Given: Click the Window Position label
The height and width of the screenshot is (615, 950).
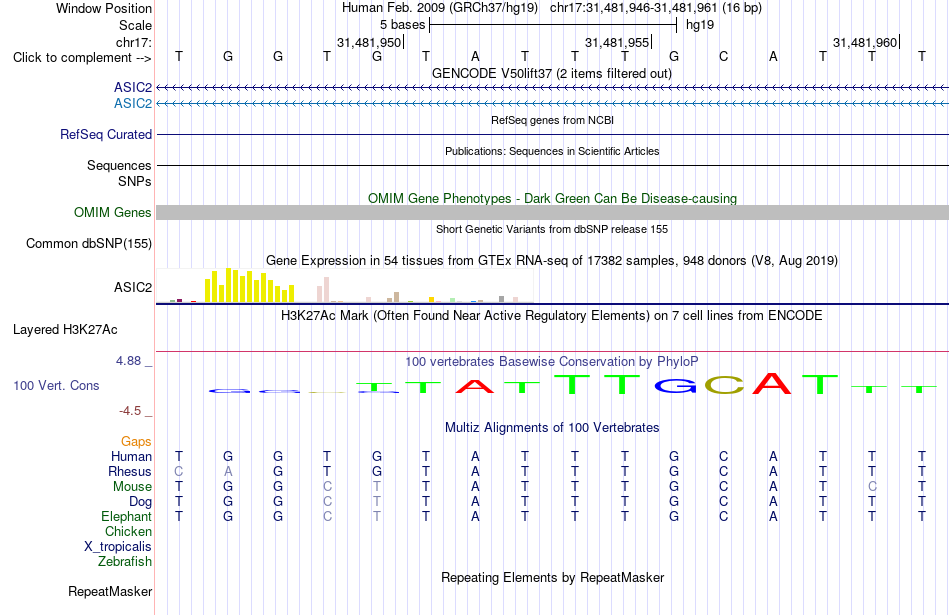Looking at the screenshot, I should click(x=104, y=8).
